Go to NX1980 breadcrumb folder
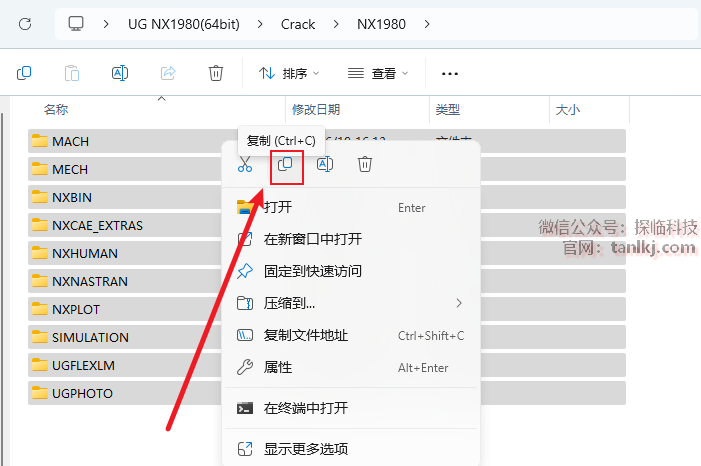Image resolution: width=701 pixels, height=466 pixels. pos(381,24)
